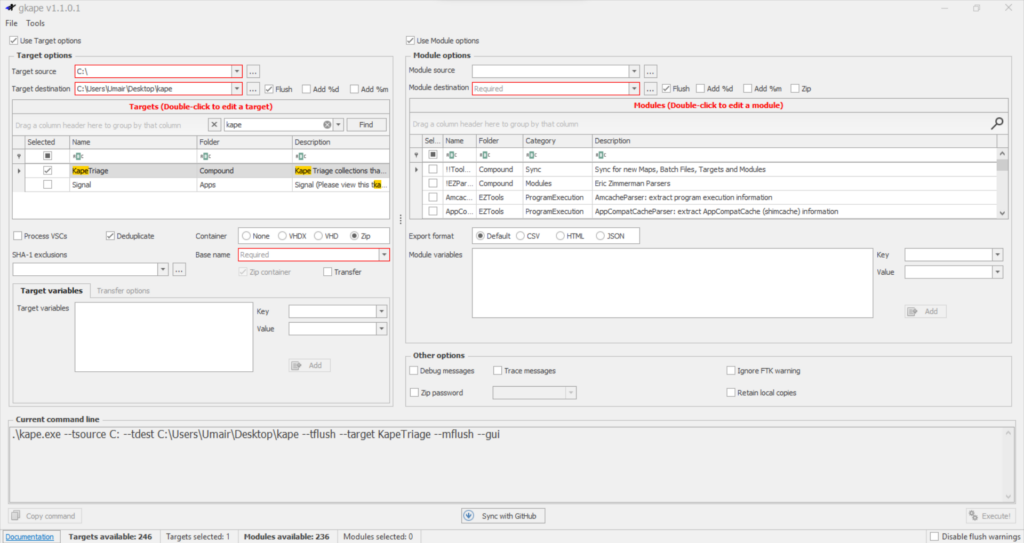Toggle the Target Flush checkbox

point(269,89)
